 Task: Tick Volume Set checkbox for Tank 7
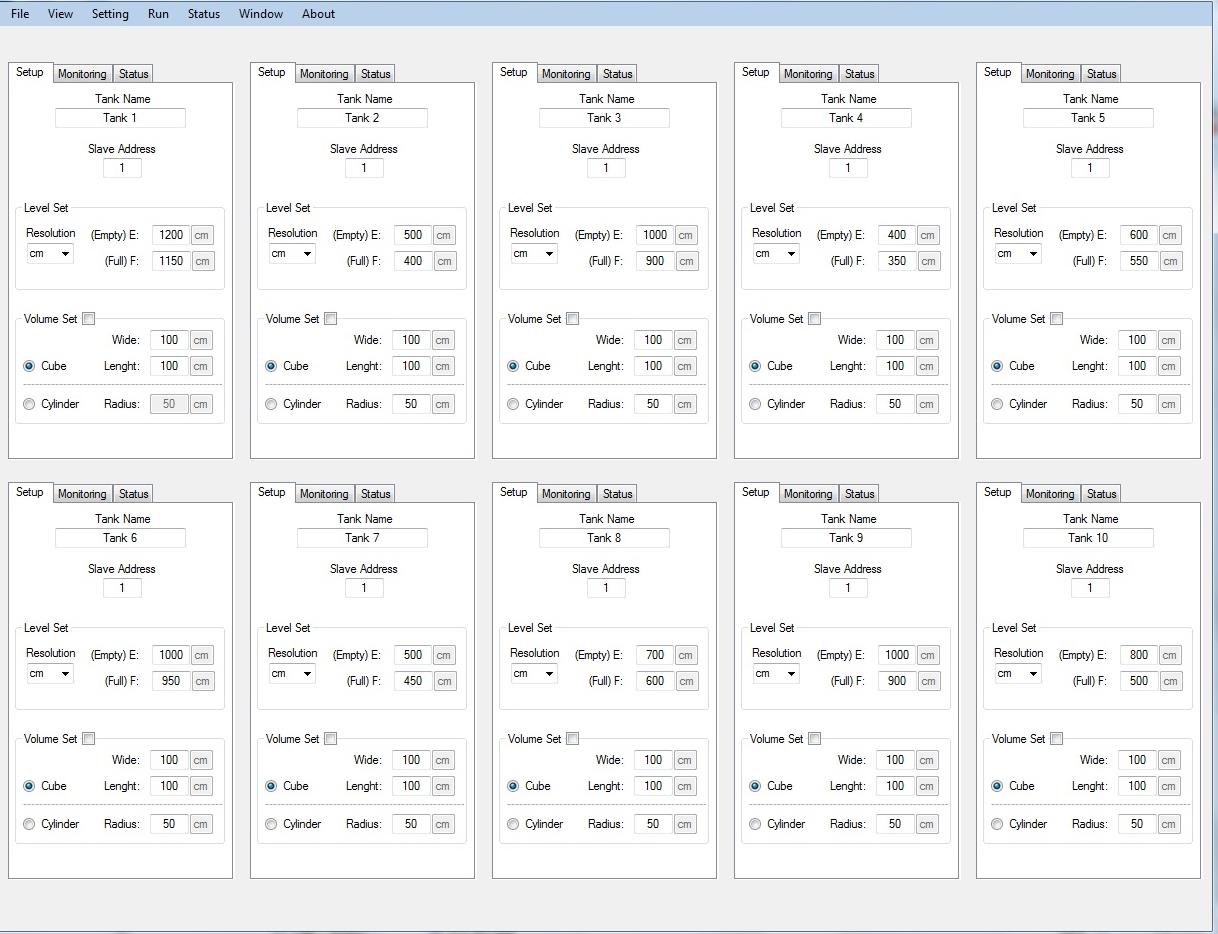[331, 739]
